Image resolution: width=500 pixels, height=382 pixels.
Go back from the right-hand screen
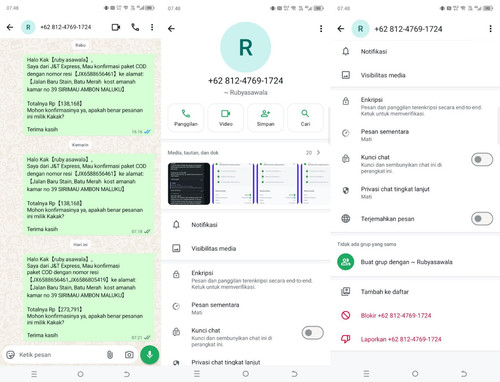coord(341,29)
